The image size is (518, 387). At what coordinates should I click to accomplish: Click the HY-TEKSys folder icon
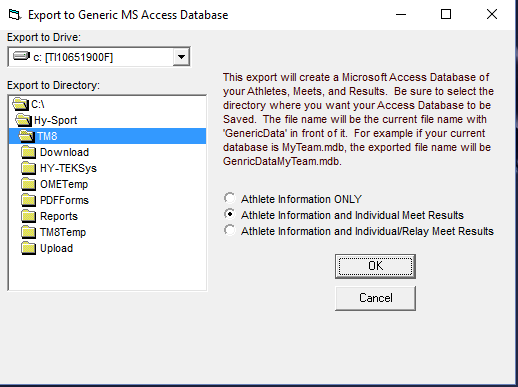28,168
